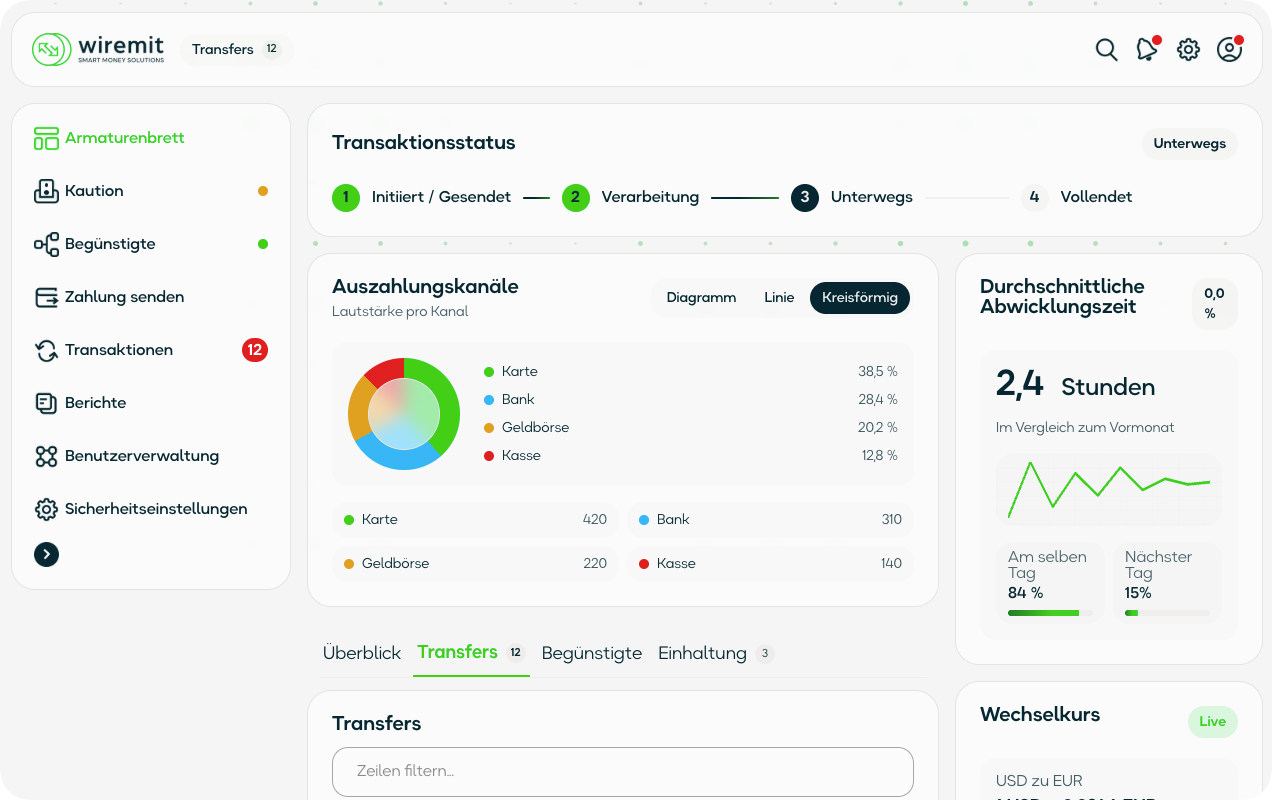Viewport: 1272px width, 800px height.
Task: Click the wiremit logo
Action: [98, 49]
